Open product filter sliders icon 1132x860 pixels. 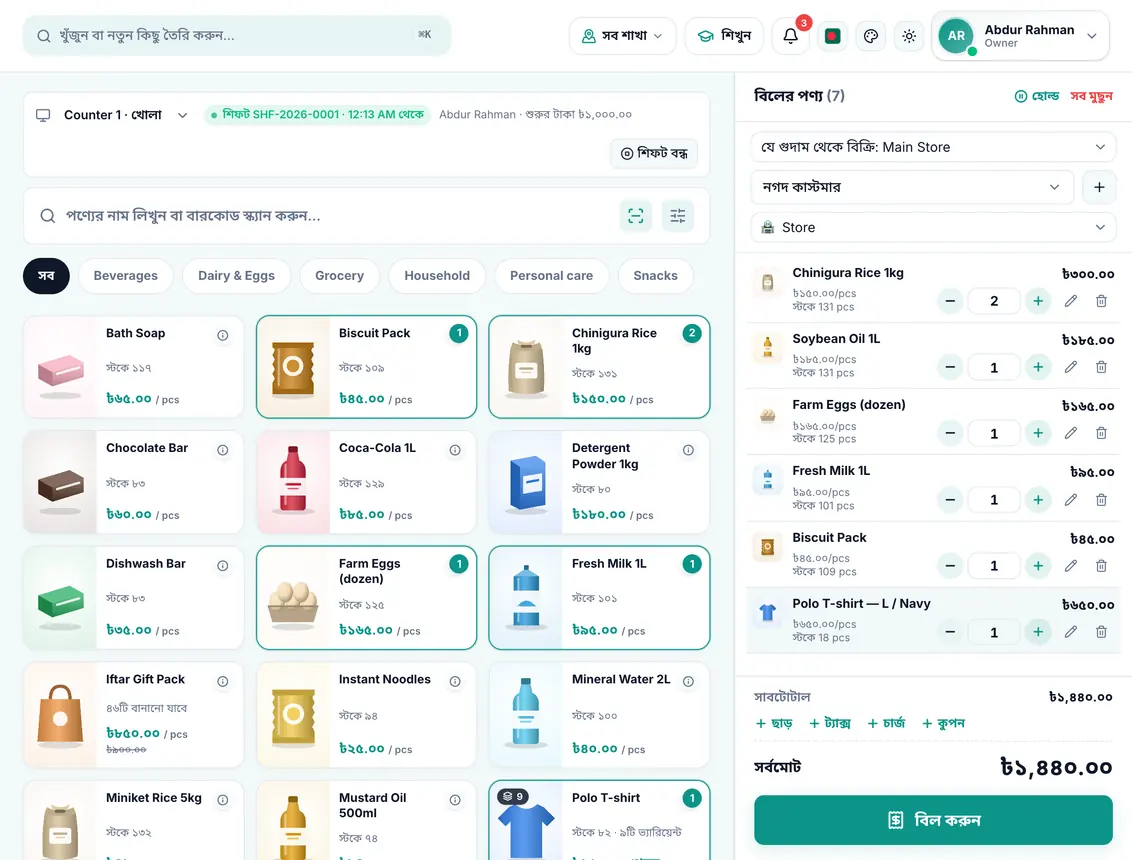[677, 216]
